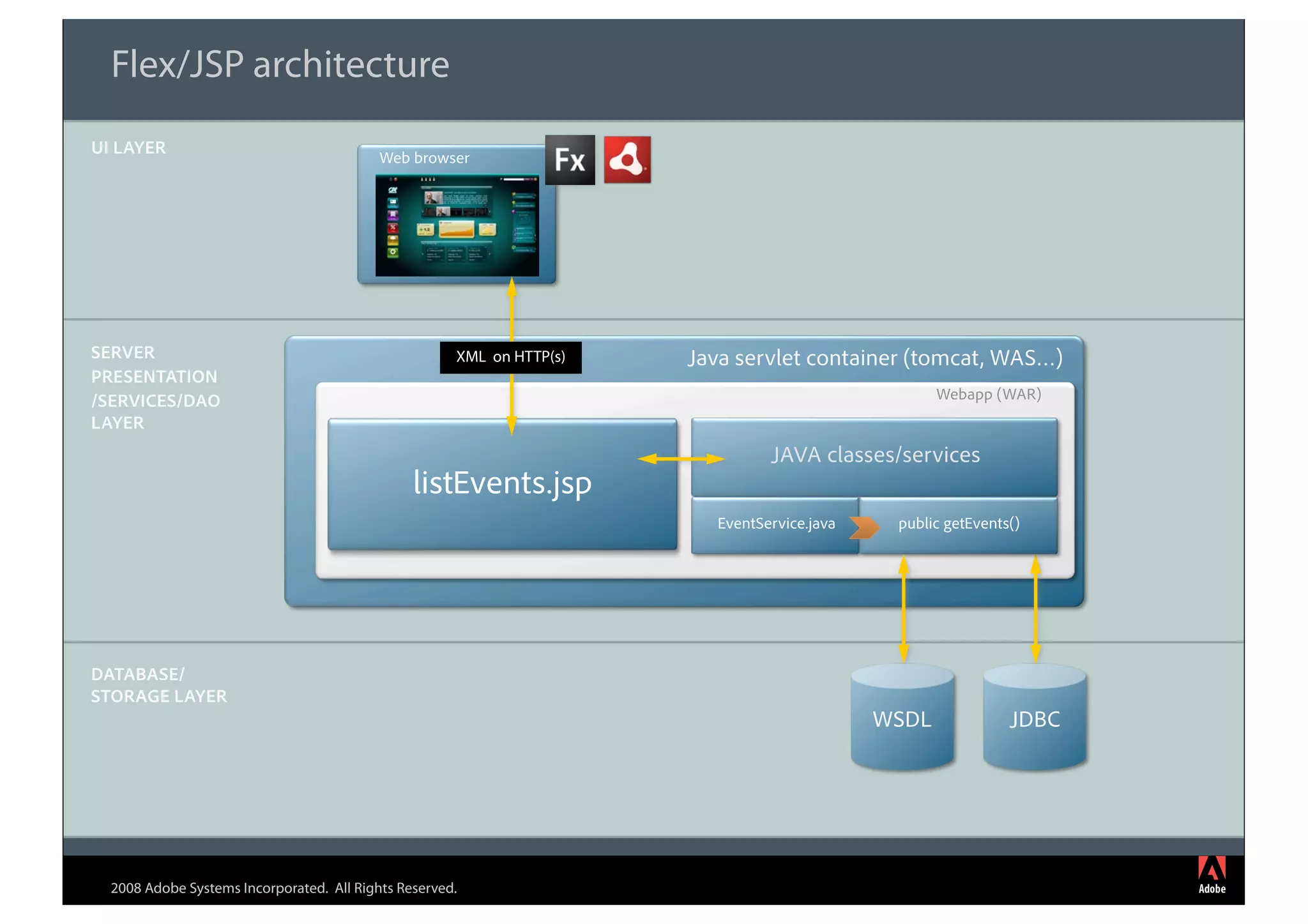Click the DATABASE/STORAGE LAYER label

[x=158, y=685]
